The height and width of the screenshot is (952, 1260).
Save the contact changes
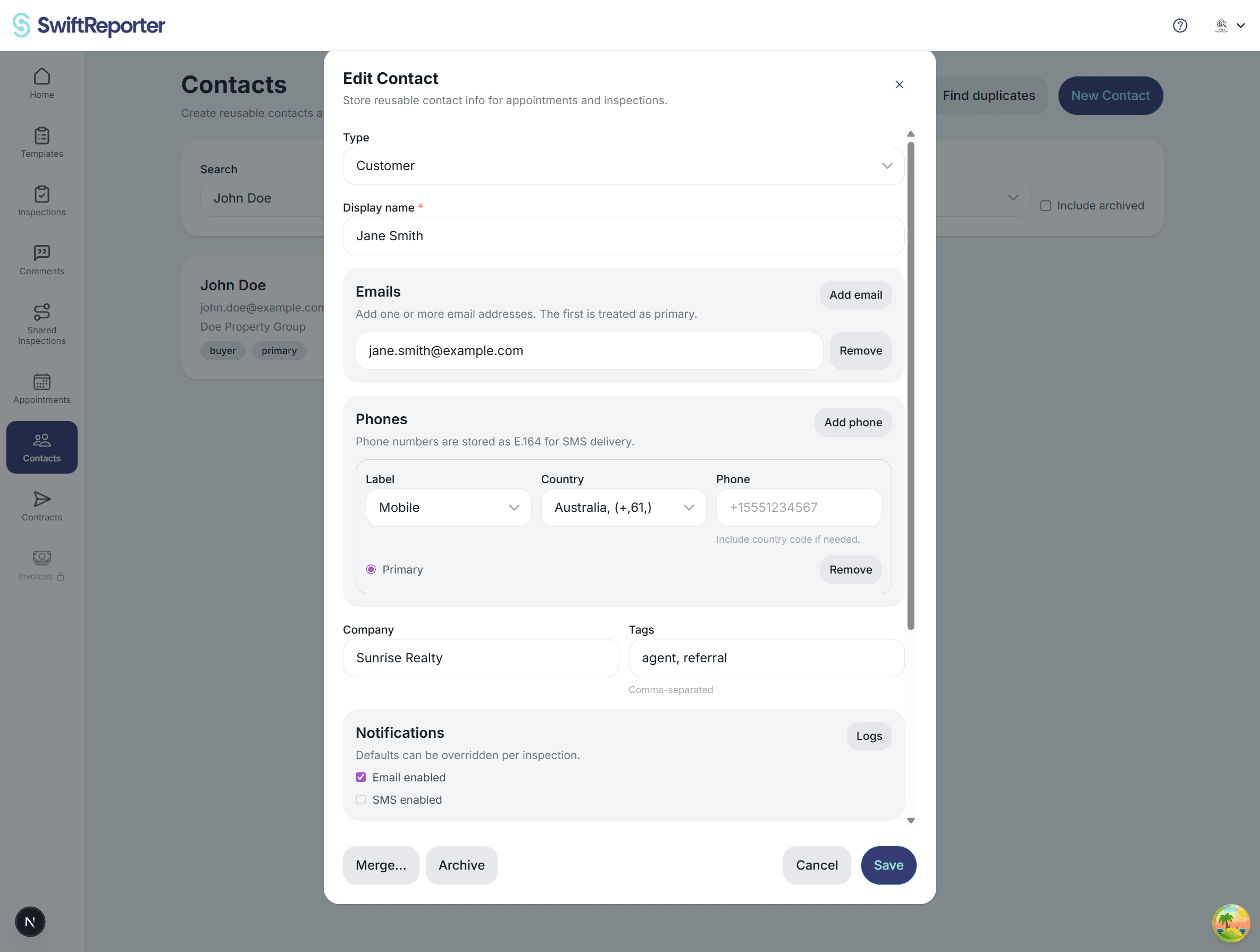click(x=888, y=865)
